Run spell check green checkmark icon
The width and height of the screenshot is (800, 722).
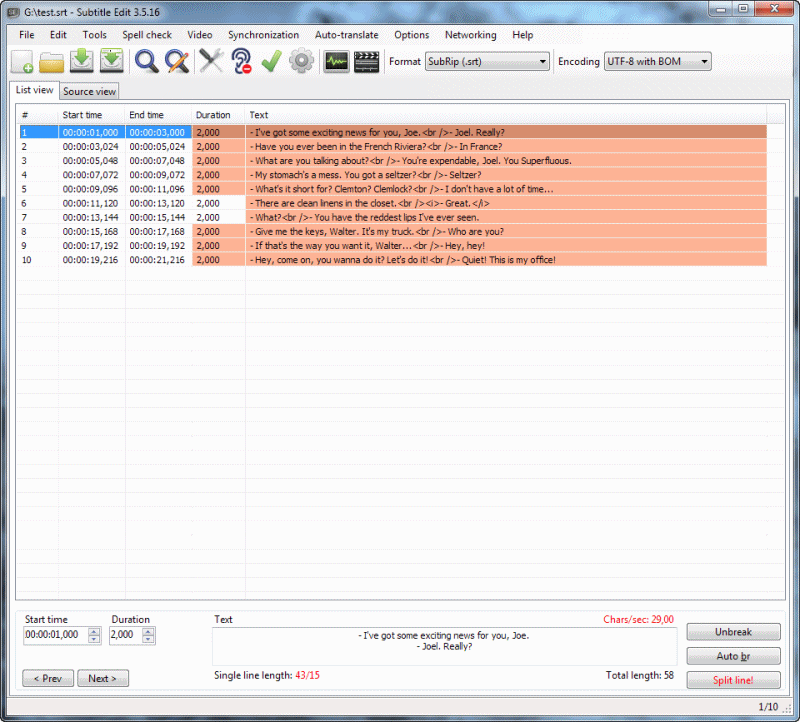[x=271, y=61]
